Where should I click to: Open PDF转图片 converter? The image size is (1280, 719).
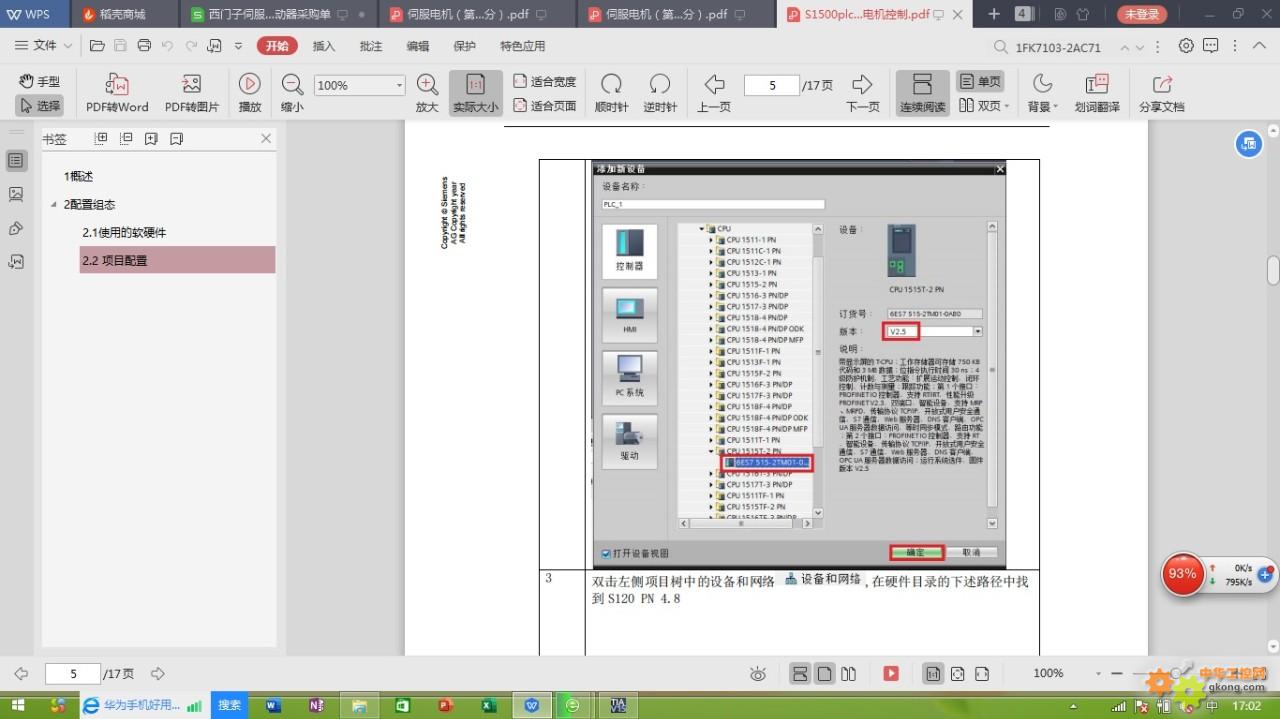(x=192, y=93)
